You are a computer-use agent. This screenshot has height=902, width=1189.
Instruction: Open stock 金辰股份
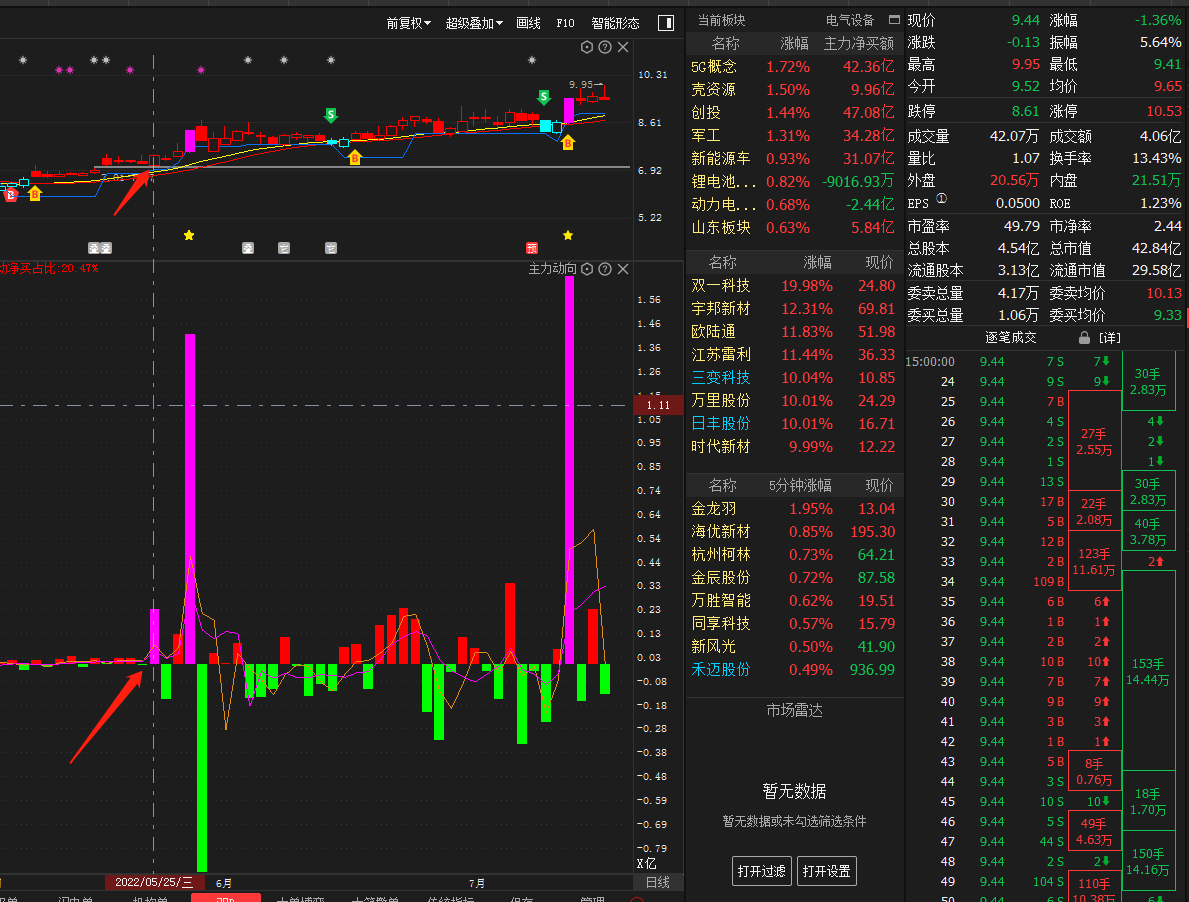pyautogui.click(x=793, y=578)
